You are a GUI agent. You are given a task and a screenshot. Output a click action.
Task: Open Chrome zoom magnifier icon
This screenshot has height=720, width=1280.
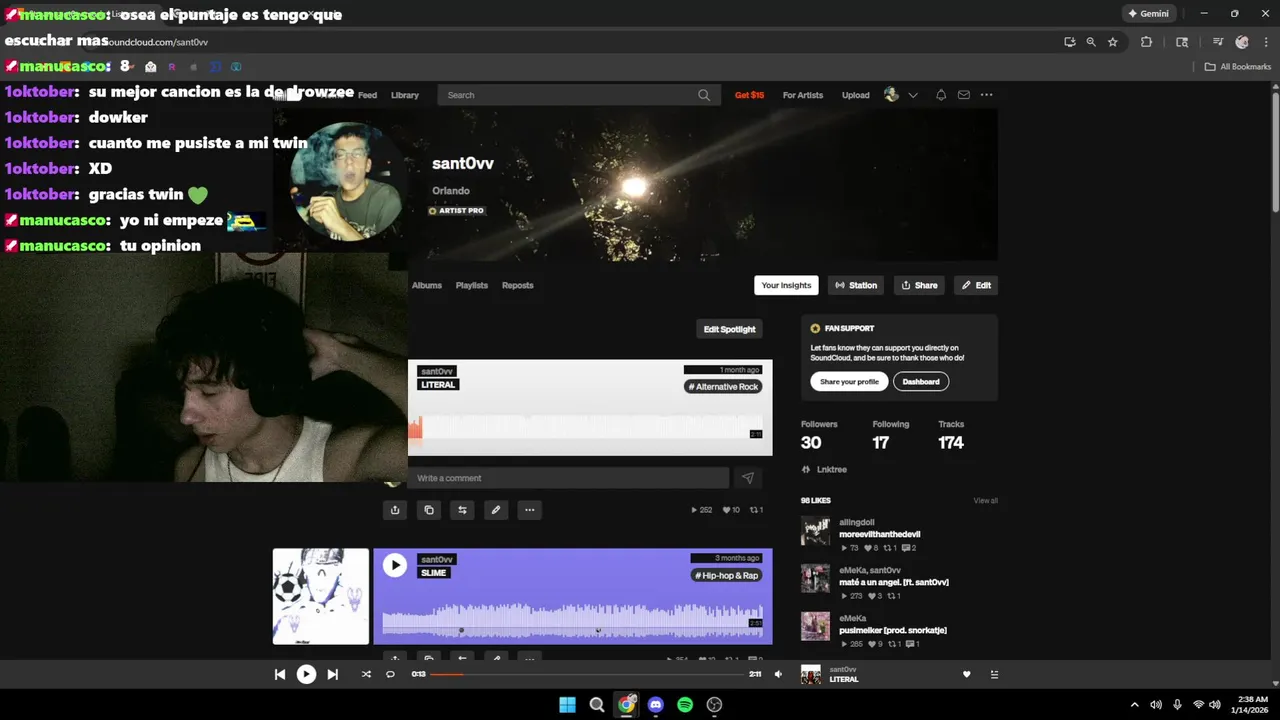1091,42
